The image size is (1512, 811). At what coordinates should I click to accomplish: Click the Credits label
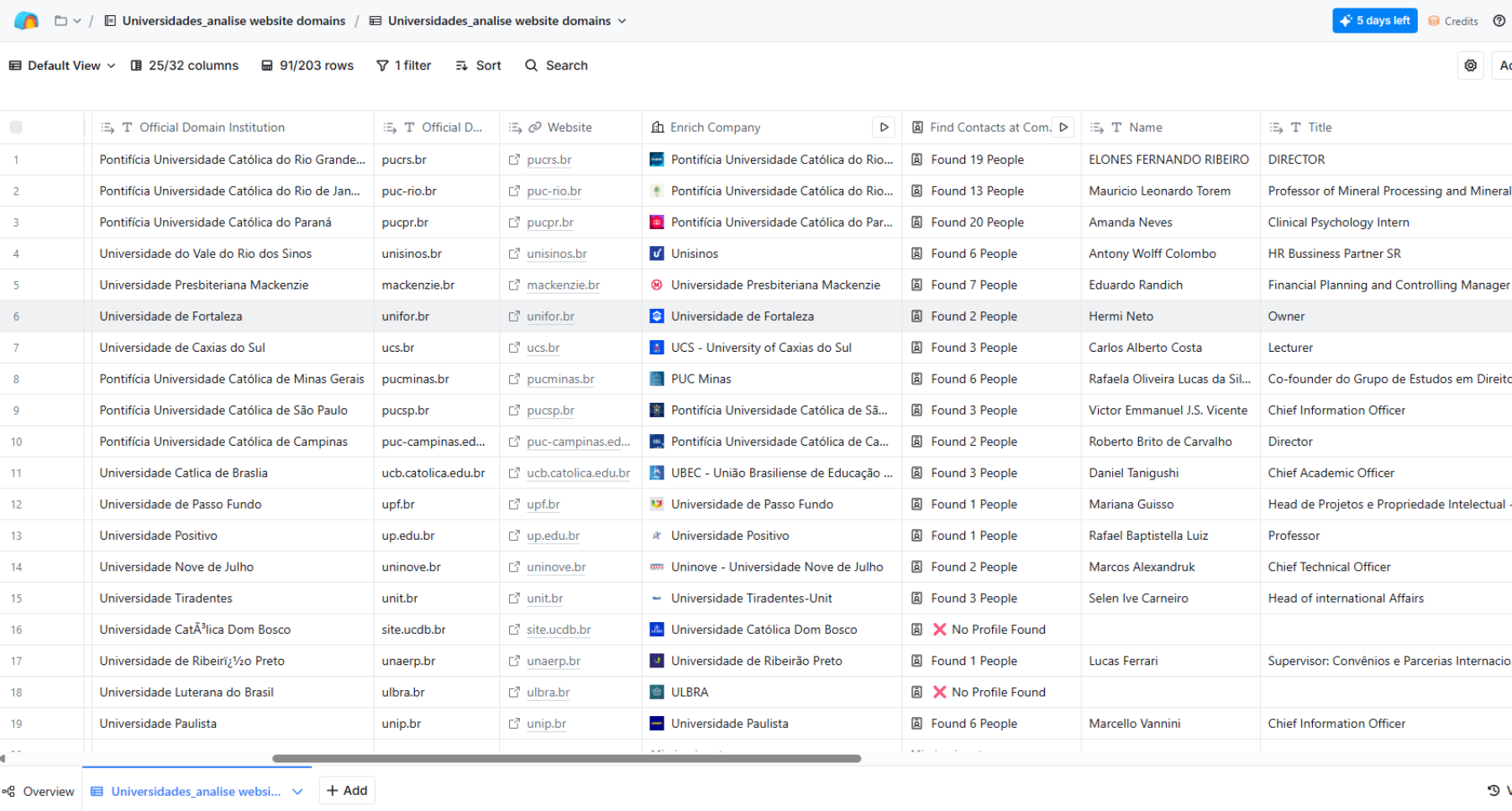tap(1461, 21)
